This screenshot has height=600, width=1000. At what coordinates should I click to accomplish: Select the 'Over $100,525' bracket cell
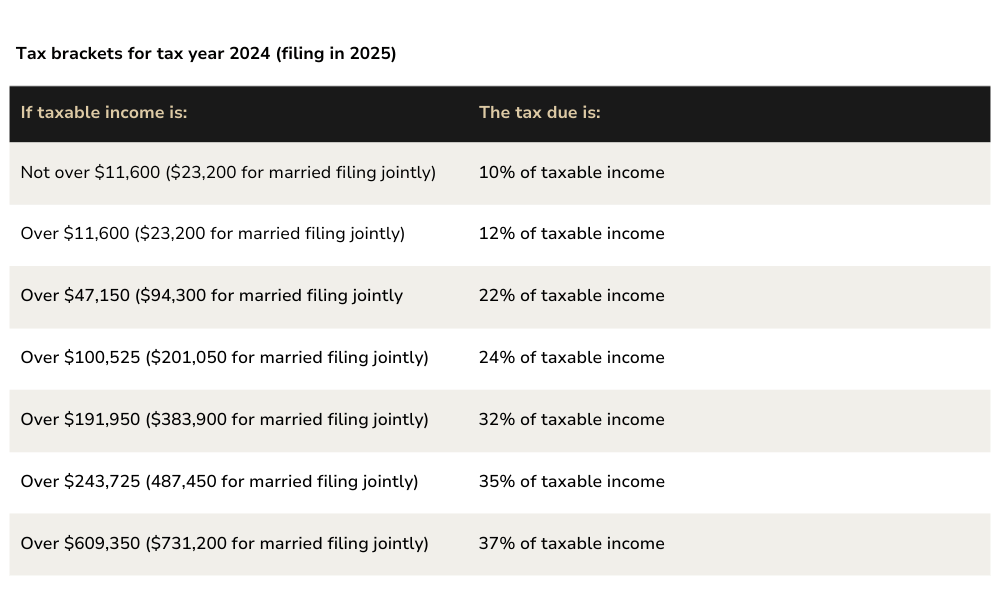(x=224, y=358)
